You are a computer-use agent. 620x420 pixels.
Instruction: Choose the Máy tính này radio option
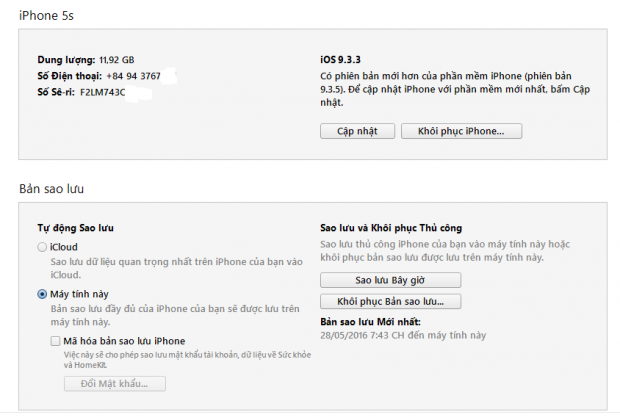pos(41,294)
